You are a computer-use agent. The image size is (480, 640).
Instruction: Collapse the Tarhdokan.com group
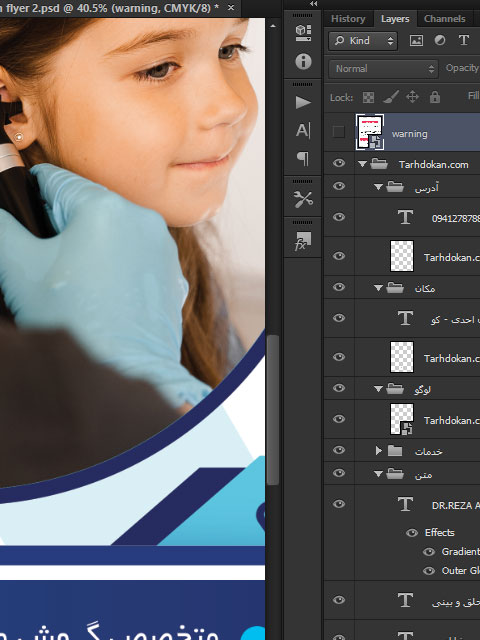362,164
